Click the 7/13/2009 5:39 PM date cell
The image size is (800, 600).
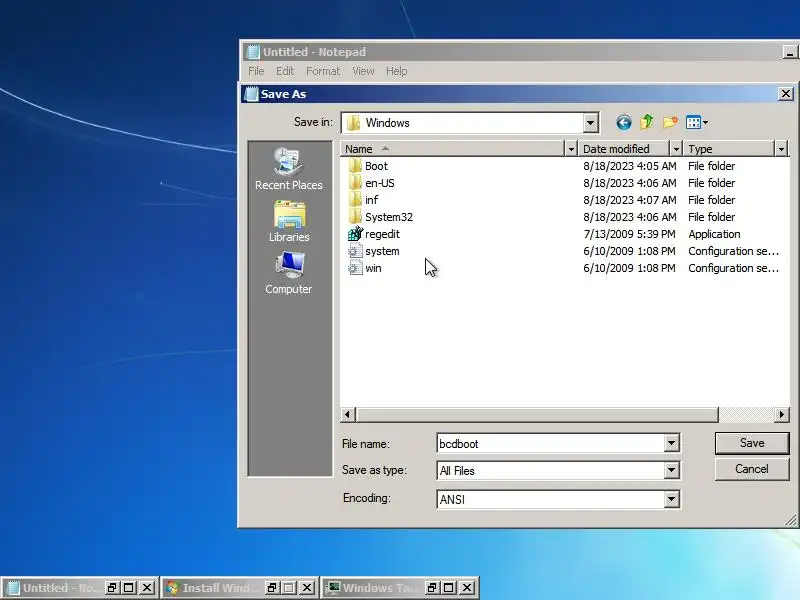(629, 234)
